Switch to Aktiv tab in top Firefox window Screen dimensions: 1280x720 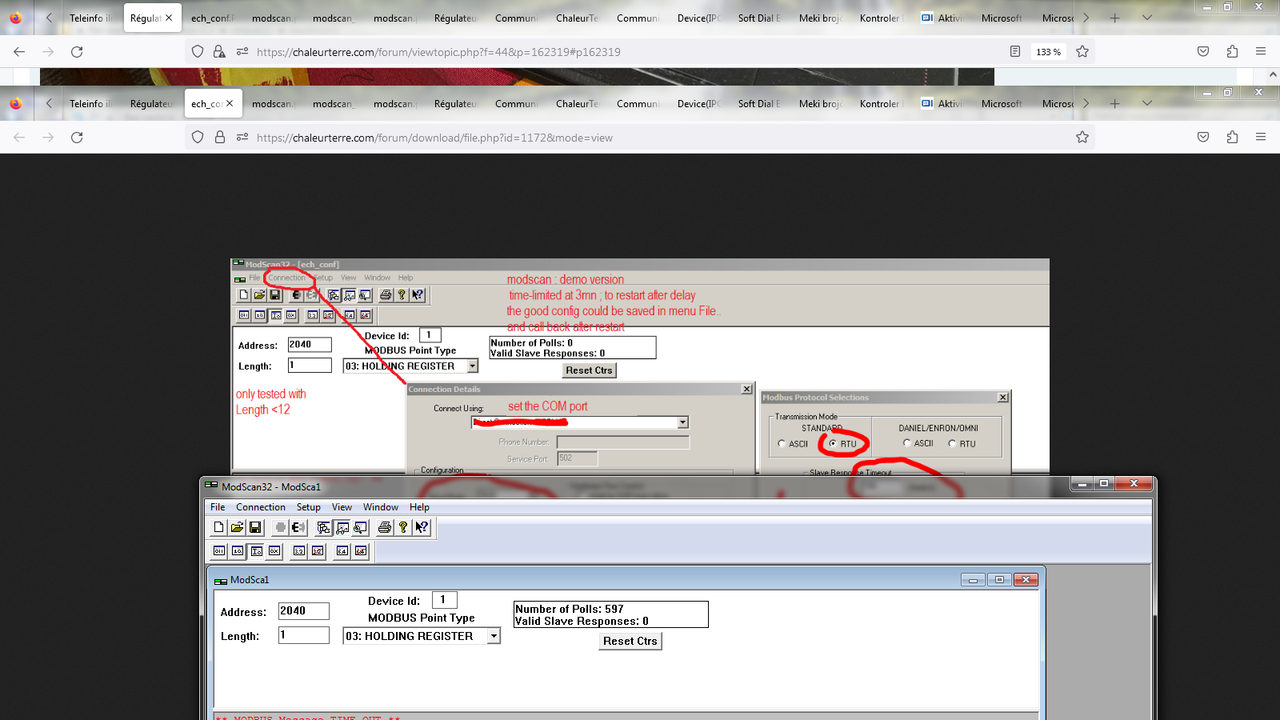tap(943, 18)
